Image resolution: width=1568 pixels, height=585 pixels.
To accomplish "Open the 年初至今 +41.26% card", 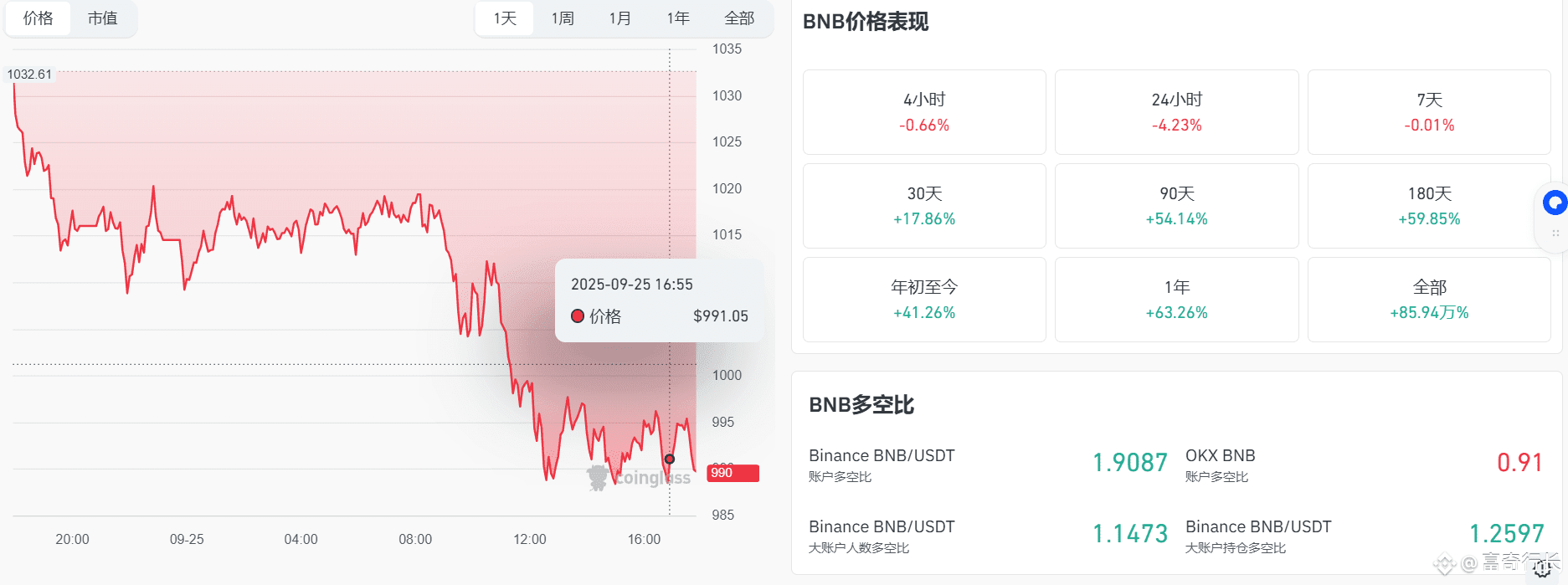I will (924, 300).
